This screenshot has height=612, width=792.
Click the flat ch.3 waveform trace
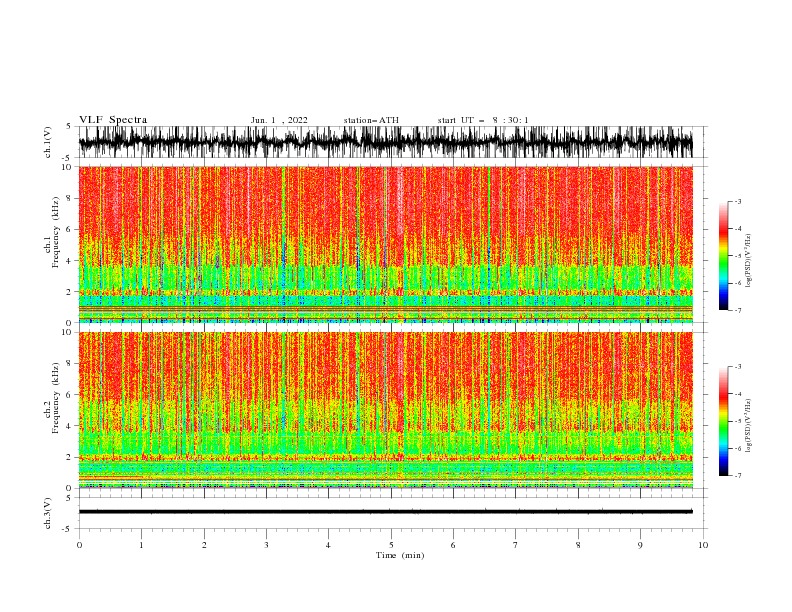385,512
